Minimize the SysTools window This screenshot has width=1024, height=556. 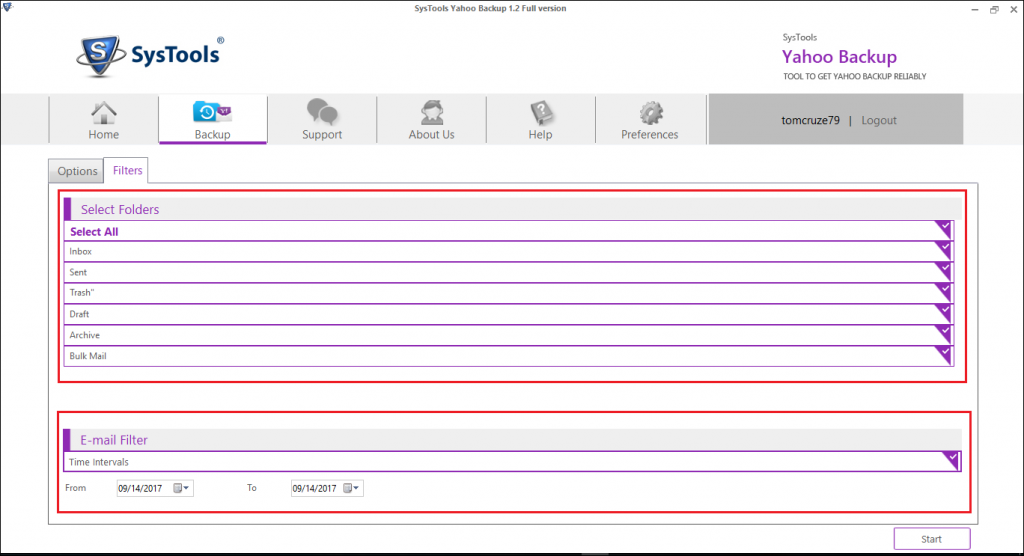tap(974, 10)
